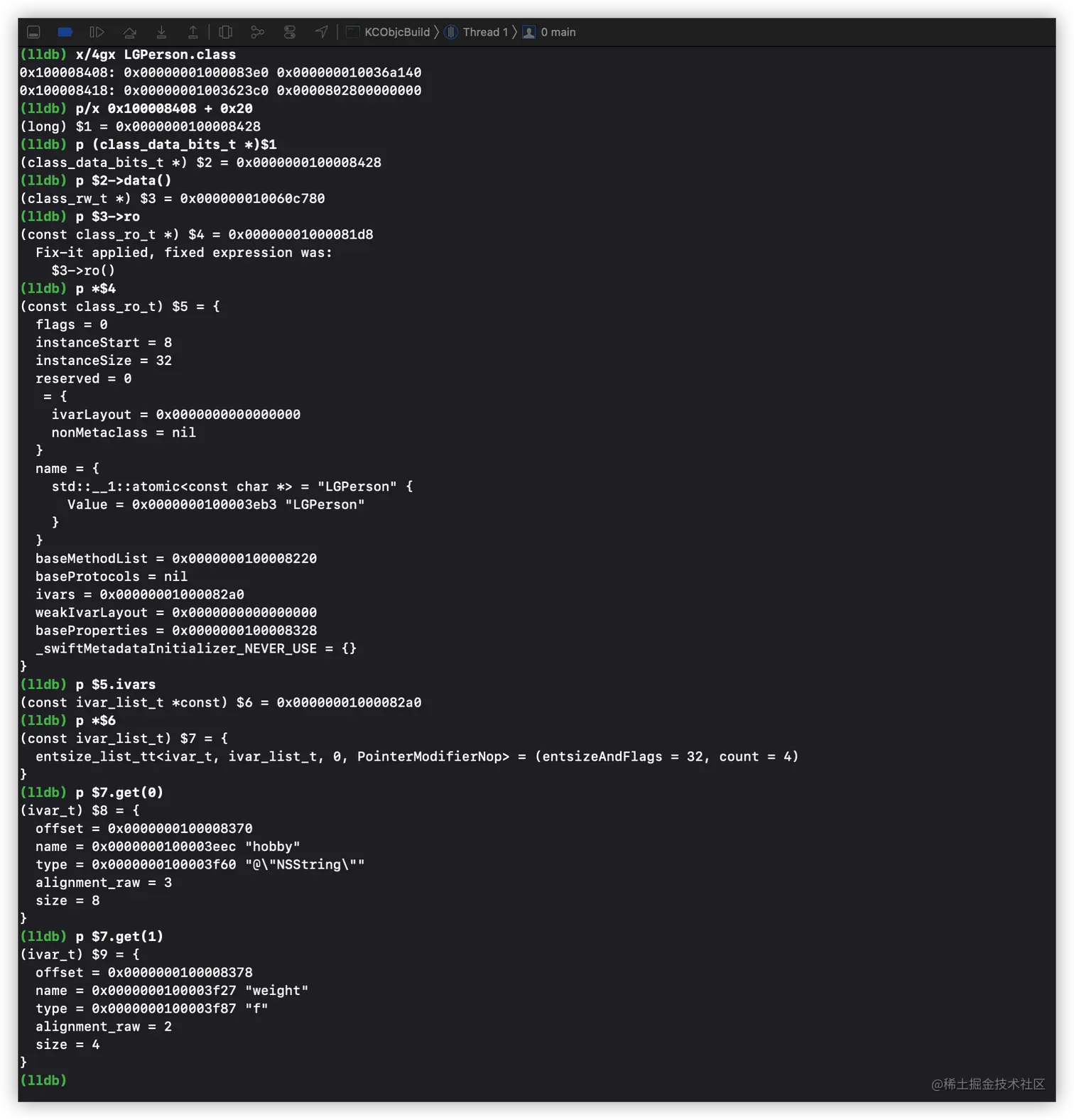1074x1120 pixels.
Task: Click the baseMethodList address value
Action: pos(244,558)
